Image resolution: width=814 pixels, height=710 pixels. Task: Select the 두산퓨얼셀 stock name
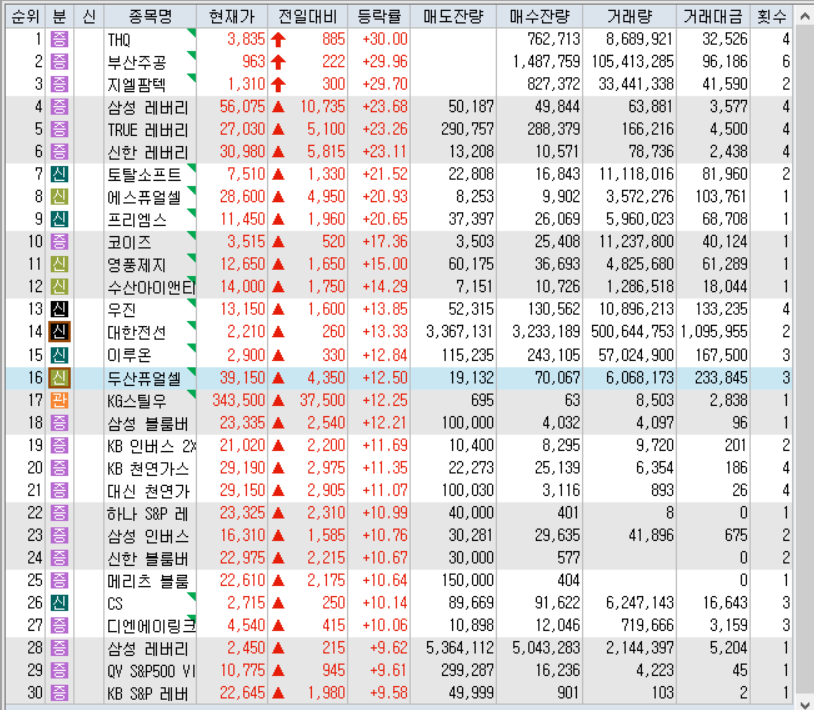tap(144, 378)
